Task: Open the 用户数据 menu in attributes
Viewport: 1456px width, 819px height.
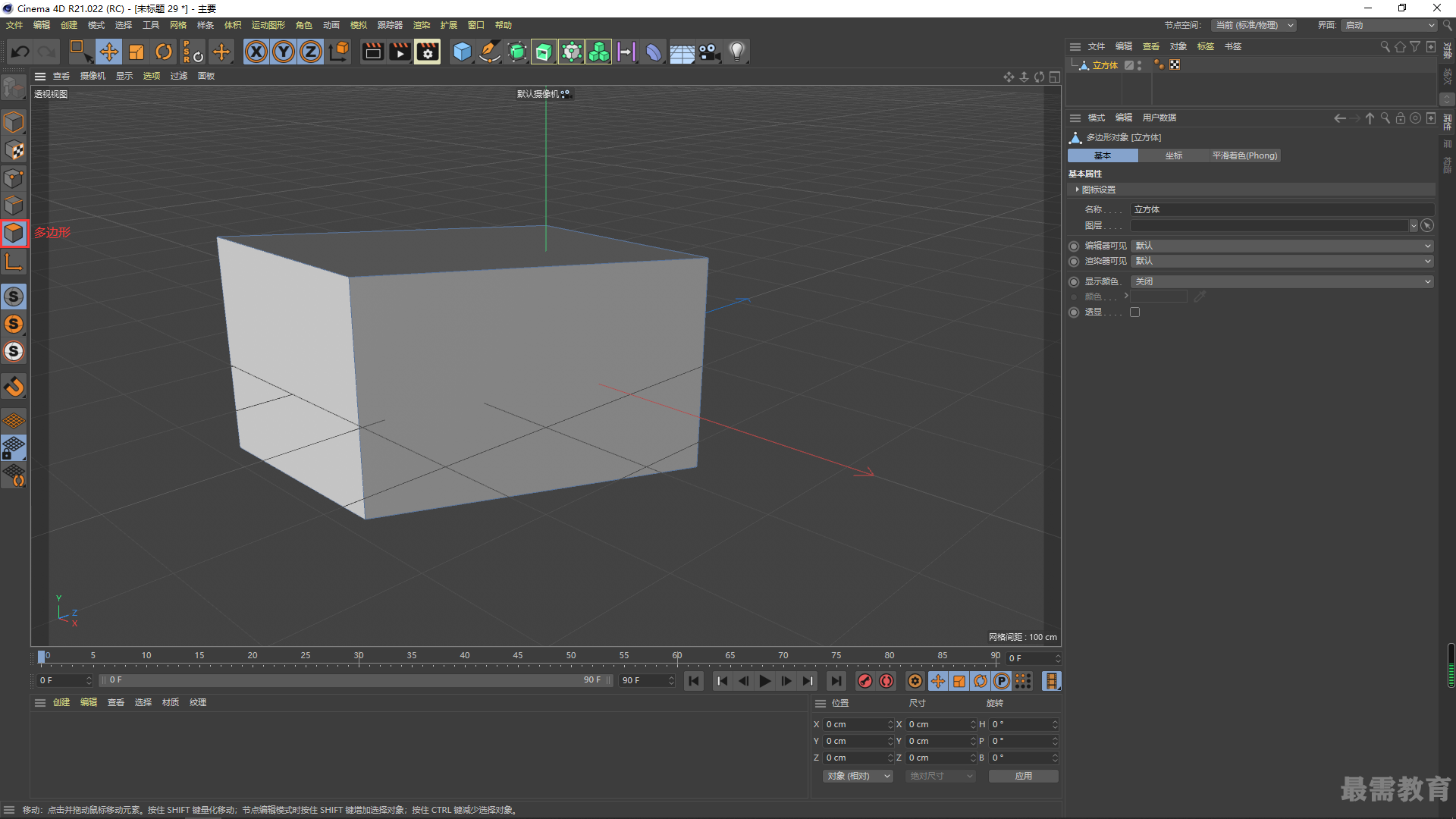Action: tap(1159, 118)
